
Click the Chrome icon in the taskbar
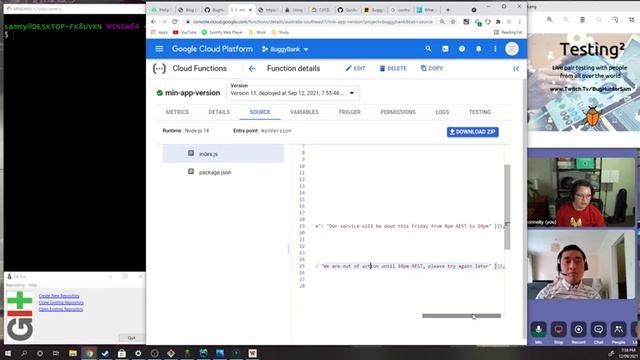[x=89, y=353]
